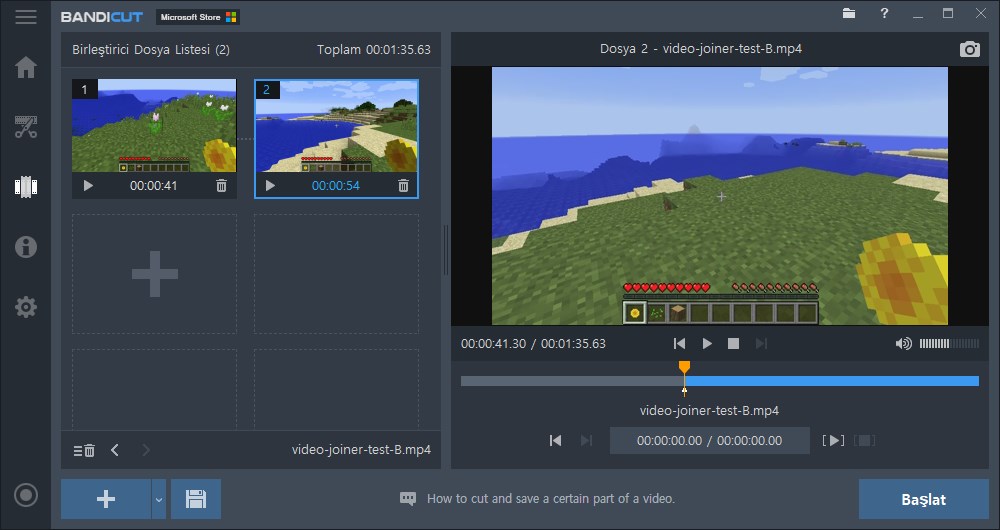Open the Joiner film strip mode
Screen dimensions: 1000x530
26,187
